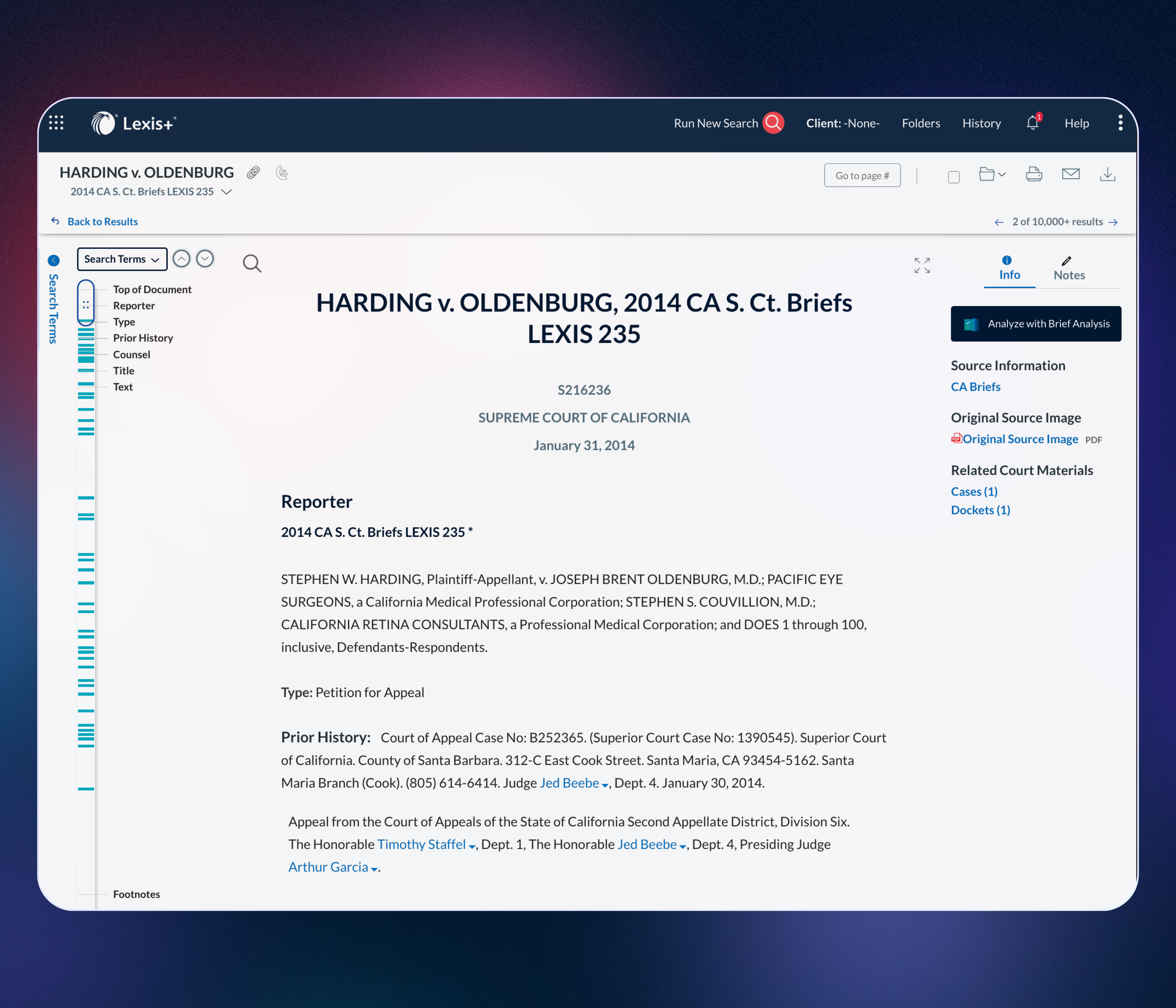Collapse the Search Terms side panel
Image resolution: width=1176 pixels, height=1008 pixels.
pos(54,260)
